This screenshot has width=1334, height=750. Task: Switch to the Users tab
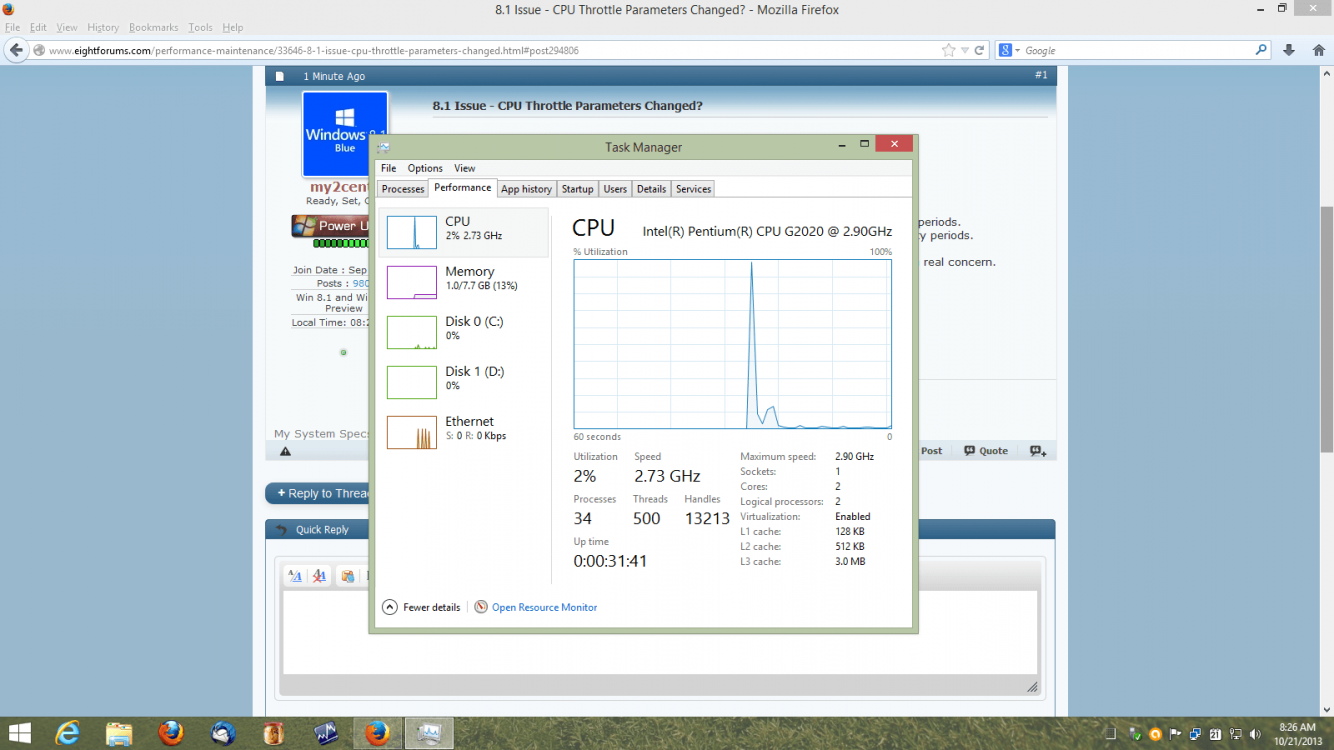pyautogui.click(x=615, y=189)
